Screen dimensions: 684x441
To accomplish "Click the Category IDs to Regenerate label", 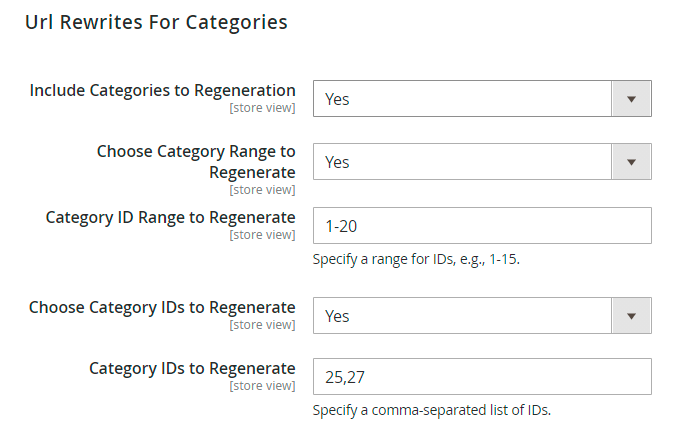I will [x=192, y=368].
